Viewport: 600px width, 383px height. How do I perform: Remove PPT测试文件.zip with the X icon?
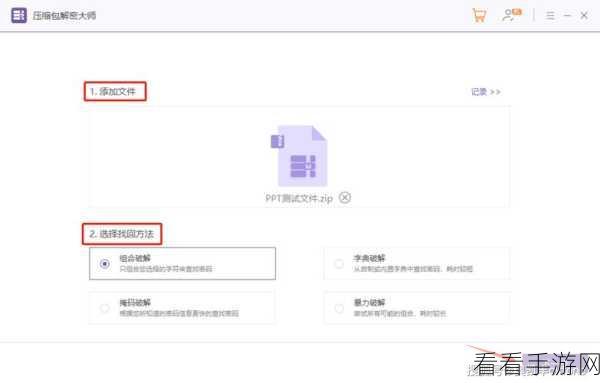345,197
